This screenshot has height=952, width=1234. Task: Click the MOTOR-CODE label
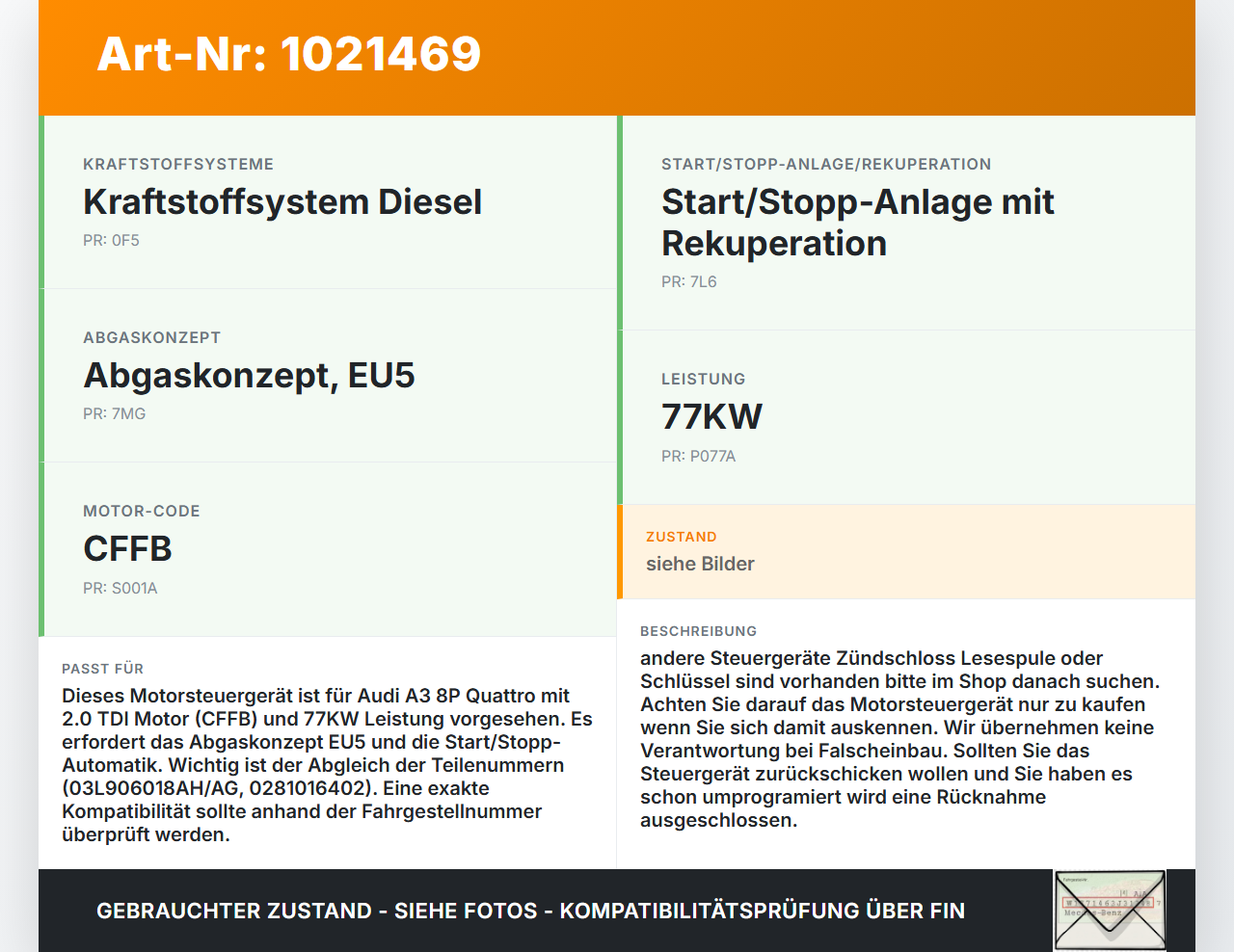[142, 512]
